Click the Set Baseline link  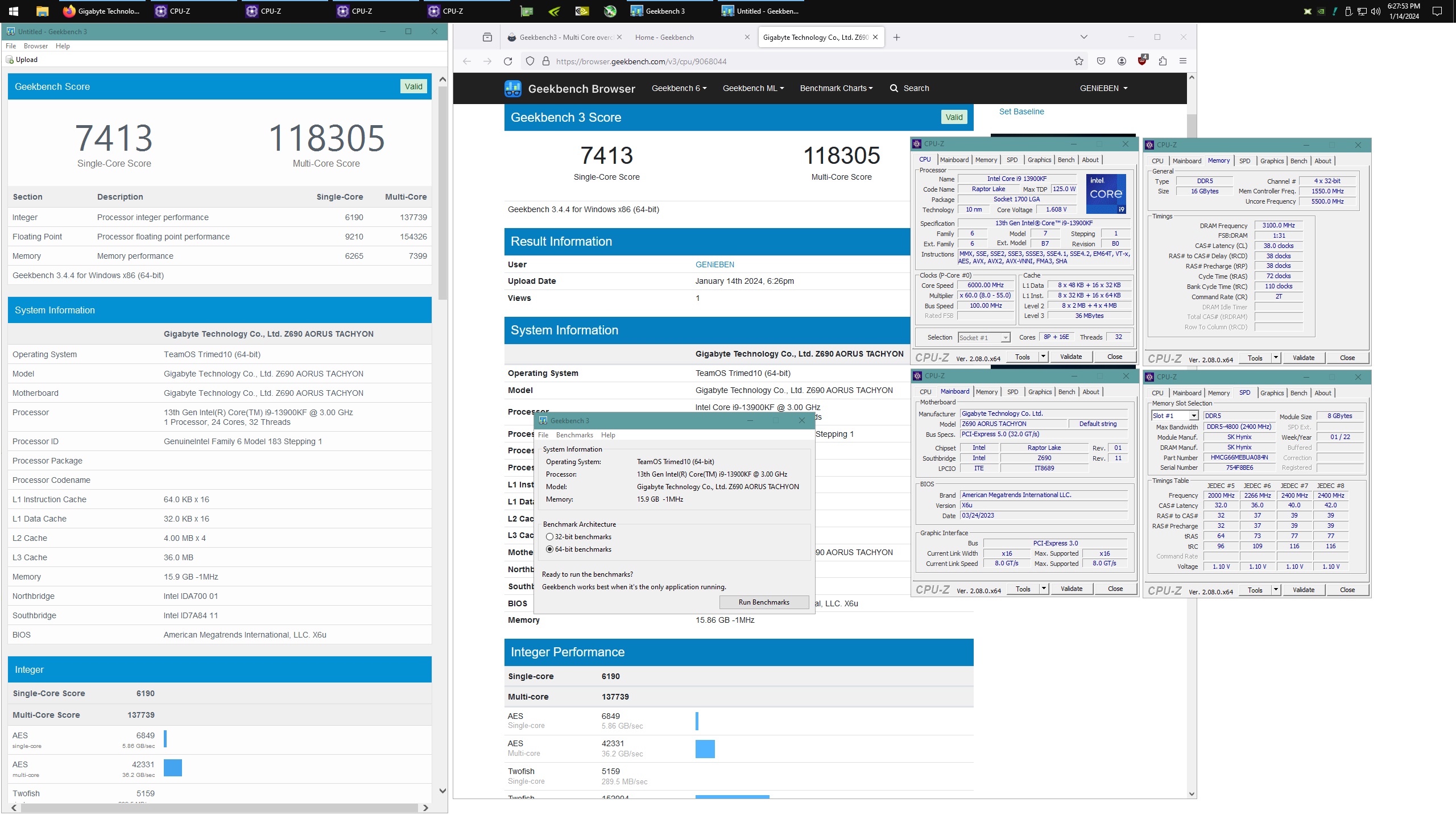pyautogui.click(x=1021, y=111)
